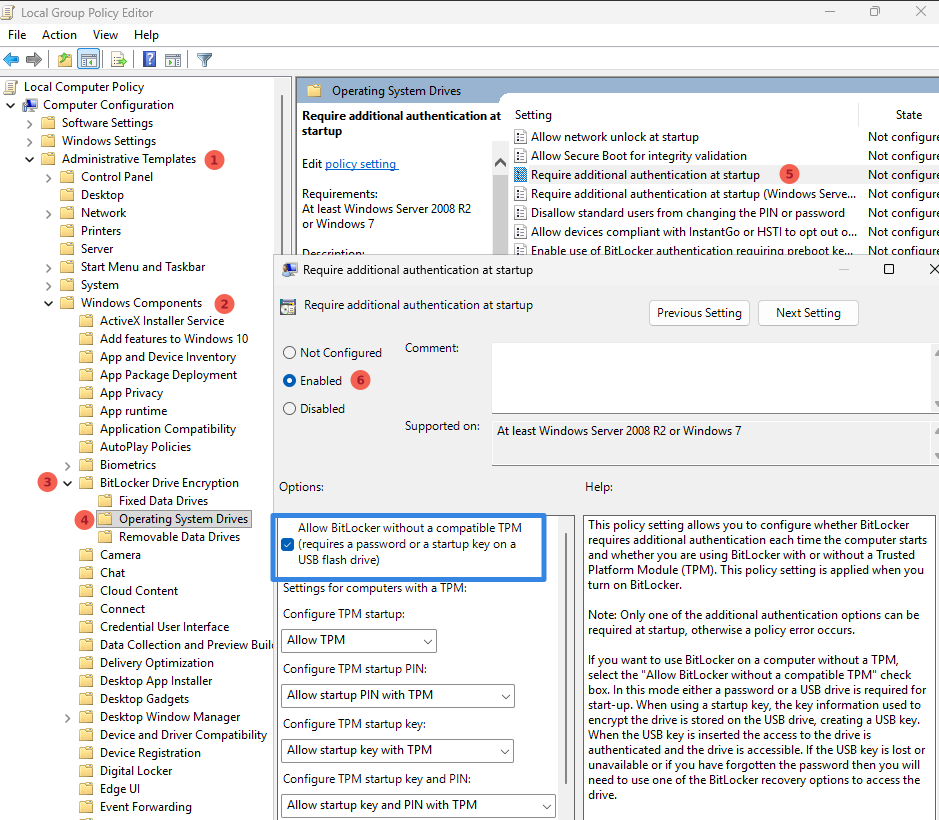The height and width of the screenshot is (820, 939).
Task: Open the View menu
Action: 105,34
